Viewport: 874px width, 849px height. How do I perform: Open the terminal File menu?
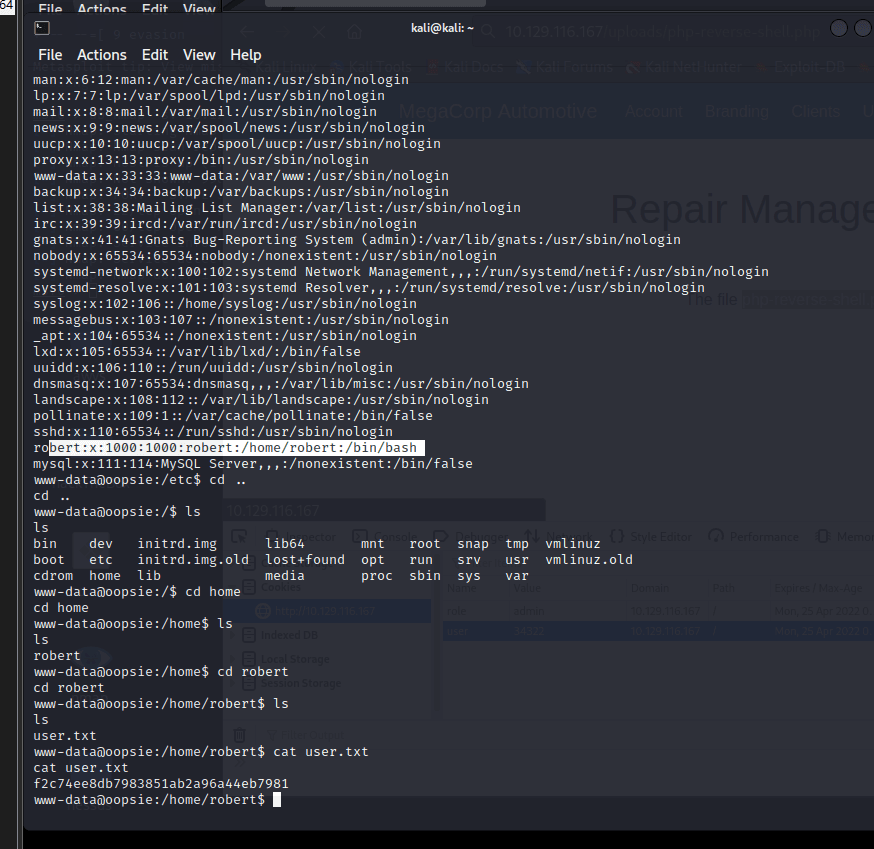pyautogui.click(x=50, y=55)
